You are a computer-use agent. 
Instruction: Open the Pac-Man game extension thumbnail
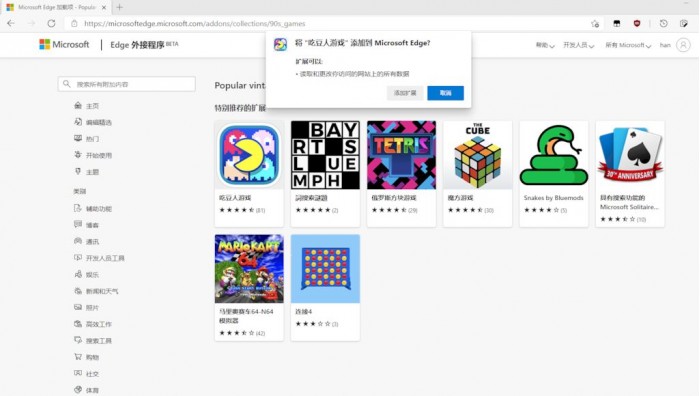click(249, 155)
